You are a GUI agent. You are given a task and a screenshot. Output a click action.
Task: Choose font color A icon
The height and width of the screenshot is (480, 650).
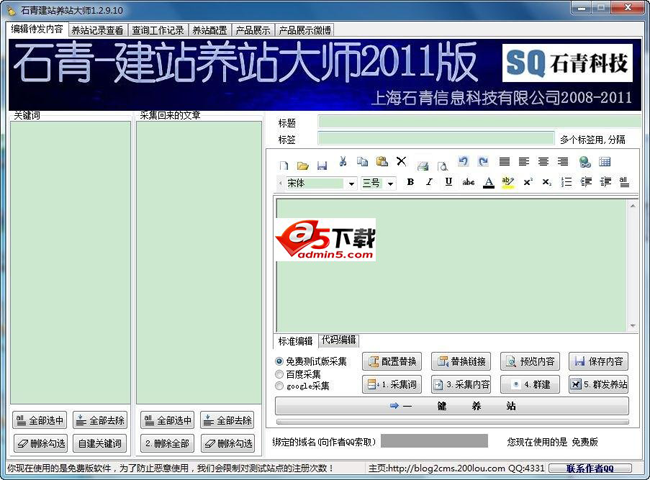[489, 182]
